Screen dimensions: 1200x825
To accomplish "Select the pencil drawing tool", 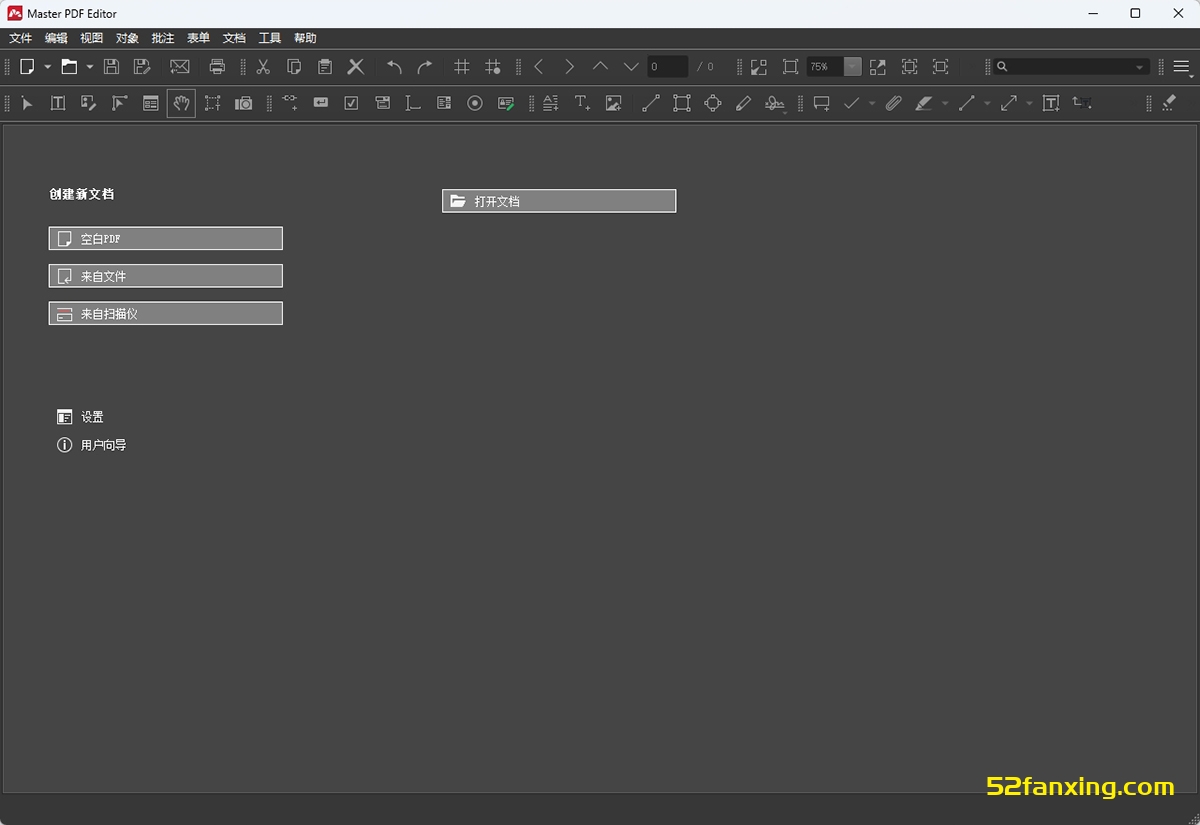I will (x=743, y=103).
